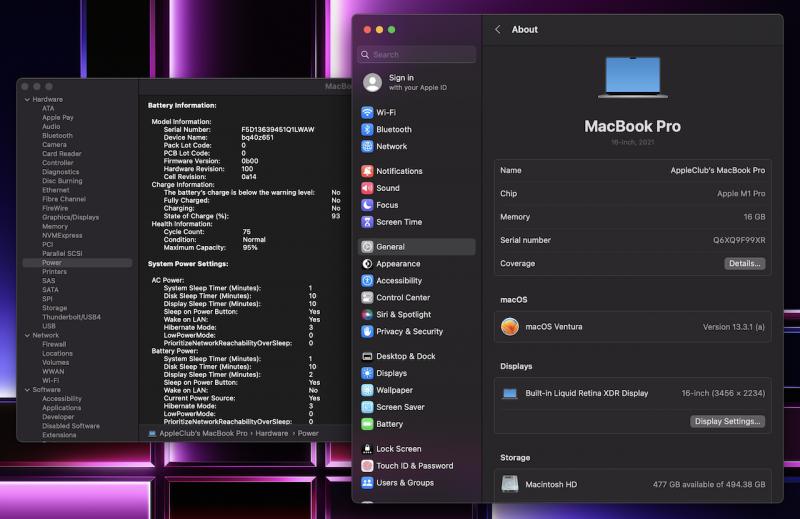This screenshot has width=800, height=519.
Task: Select Firewall under Network
Action: pyautogui.click(x=54, y=344)
